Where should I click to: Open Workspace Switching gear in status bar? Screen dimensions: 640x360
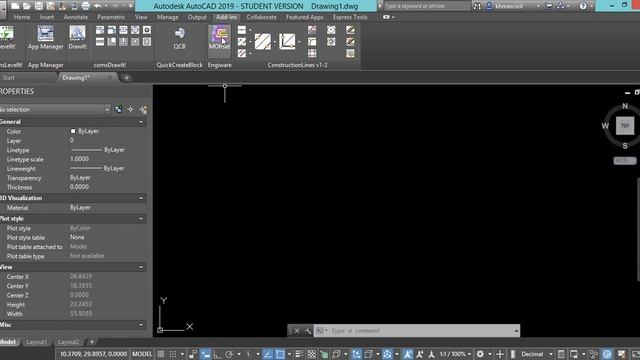pyautogui.click(x=480, y=354)
